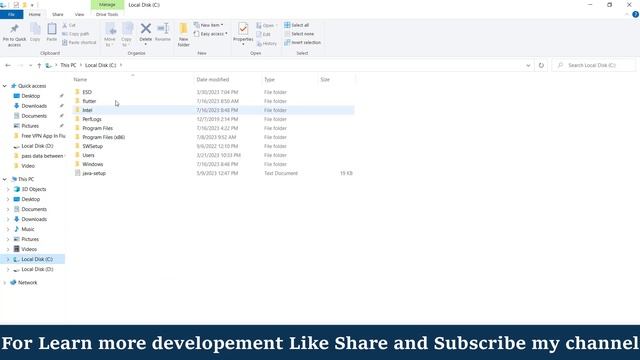Switch to Drive Tools tab
The width and height of the screenshot is (640, 360).
pyautogui.click(x=107, y=15)
